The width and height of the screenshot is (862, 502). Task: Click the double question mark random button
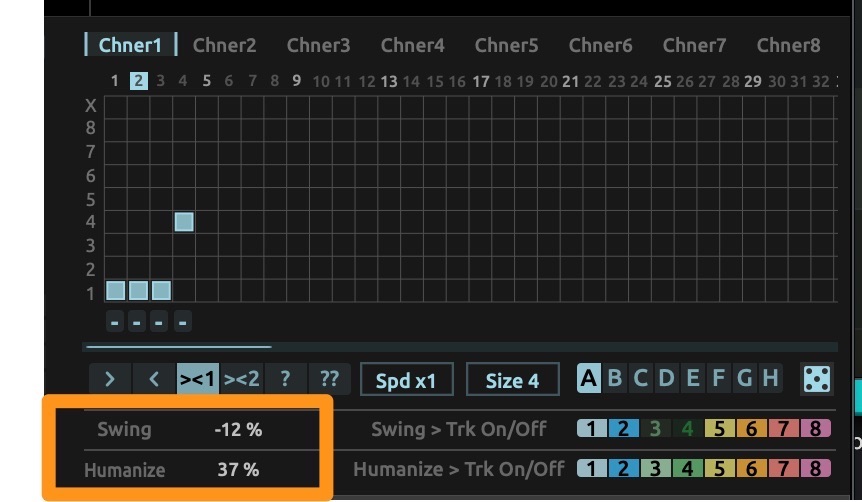(329, 380)
